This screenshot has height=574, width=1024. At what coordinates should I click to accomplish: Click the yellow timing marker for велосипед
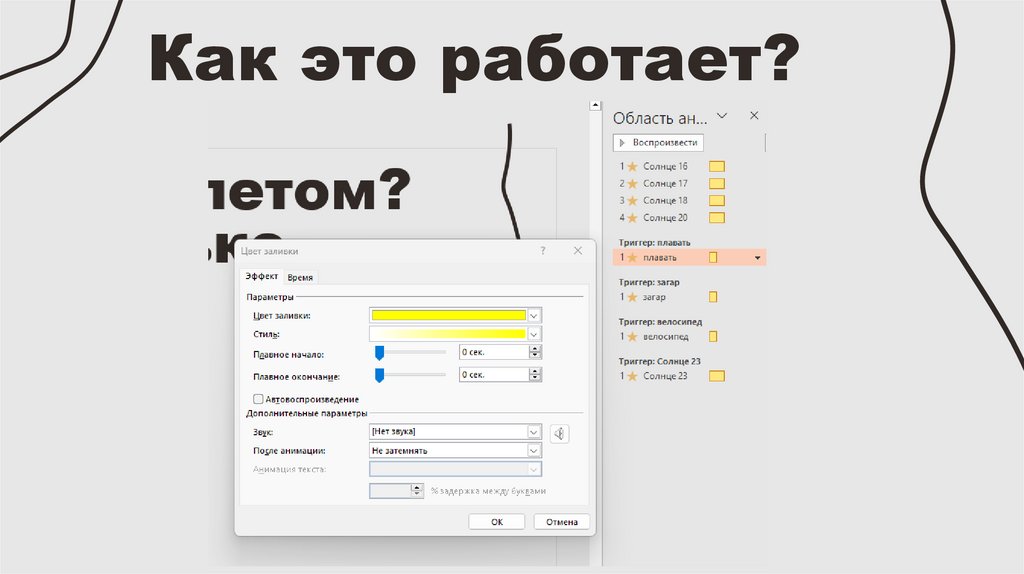click(713, 337)
